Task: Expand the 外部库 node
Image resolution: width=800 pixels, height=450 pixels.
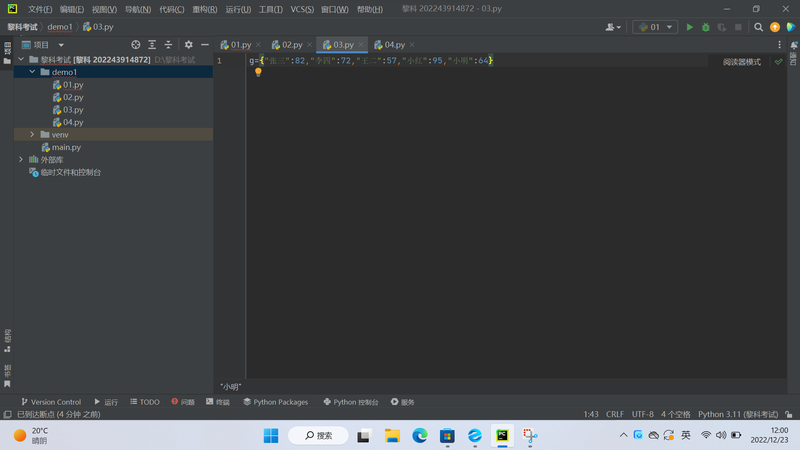Action: (21, 160)
